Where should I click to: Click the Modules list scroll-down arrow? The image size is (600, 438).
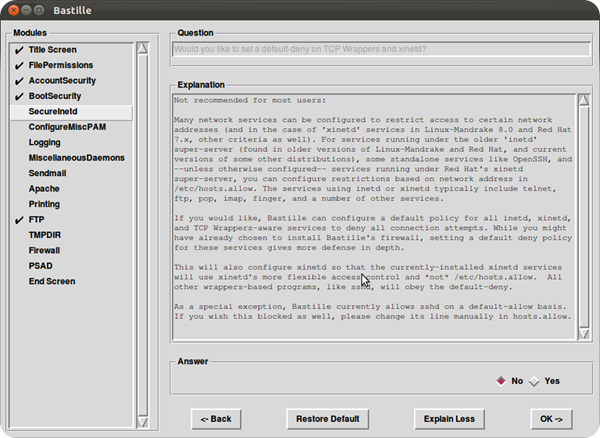pos(142,422)
